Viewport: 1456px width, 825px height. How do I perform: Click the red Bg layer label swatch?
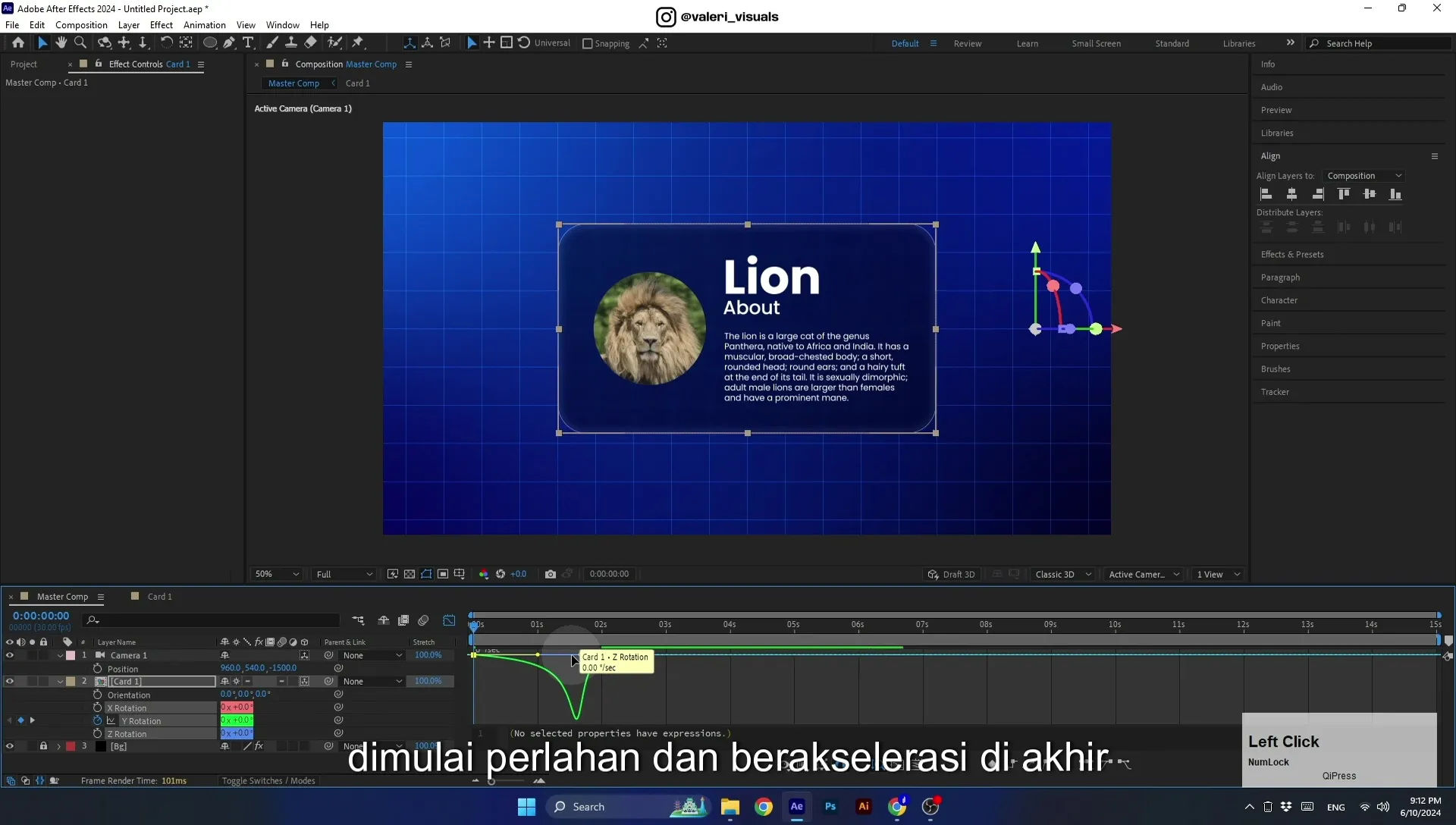pos(71,746)
